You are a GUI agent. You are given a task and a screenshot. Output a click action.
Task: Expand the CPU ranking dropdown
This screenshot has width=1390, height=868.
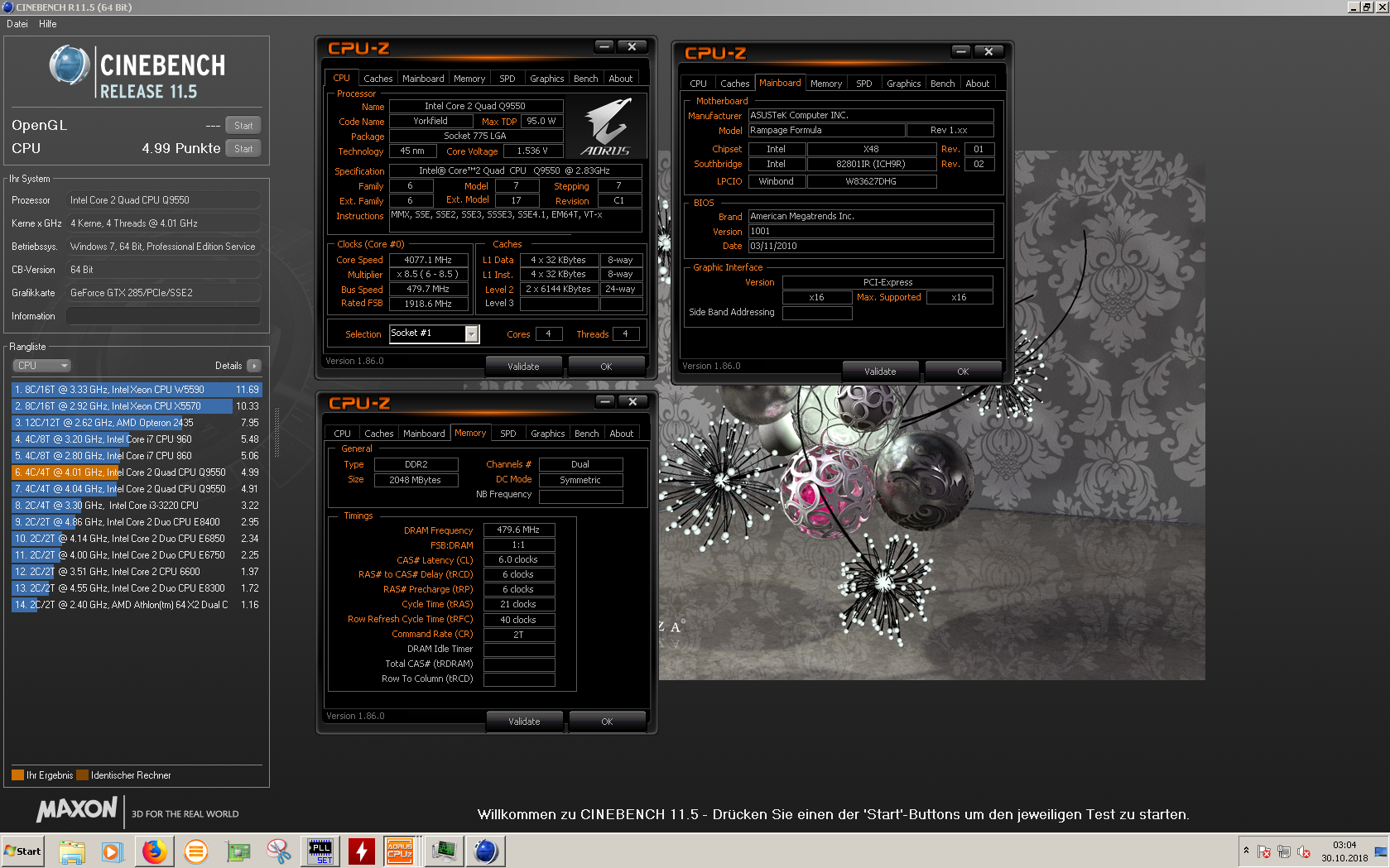click(x=41, y=366)
